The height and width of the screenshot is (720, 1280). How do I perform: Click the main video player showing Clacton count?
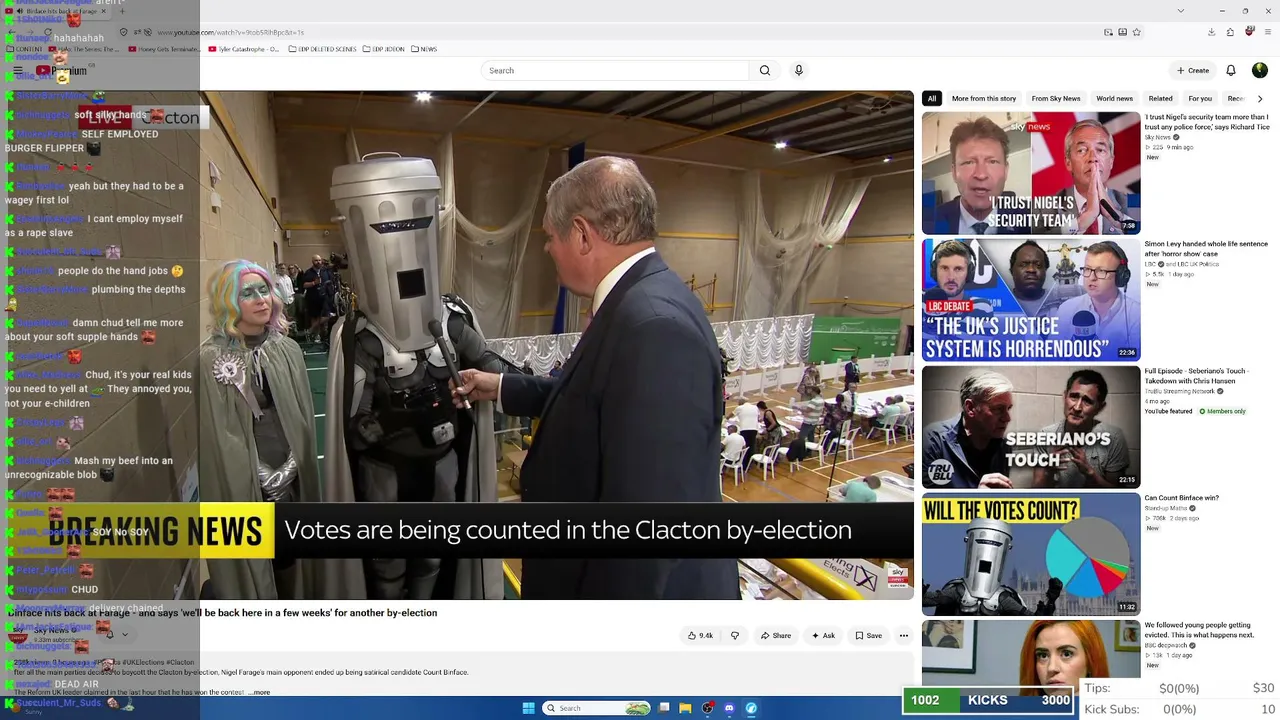(x=556, y=345)
